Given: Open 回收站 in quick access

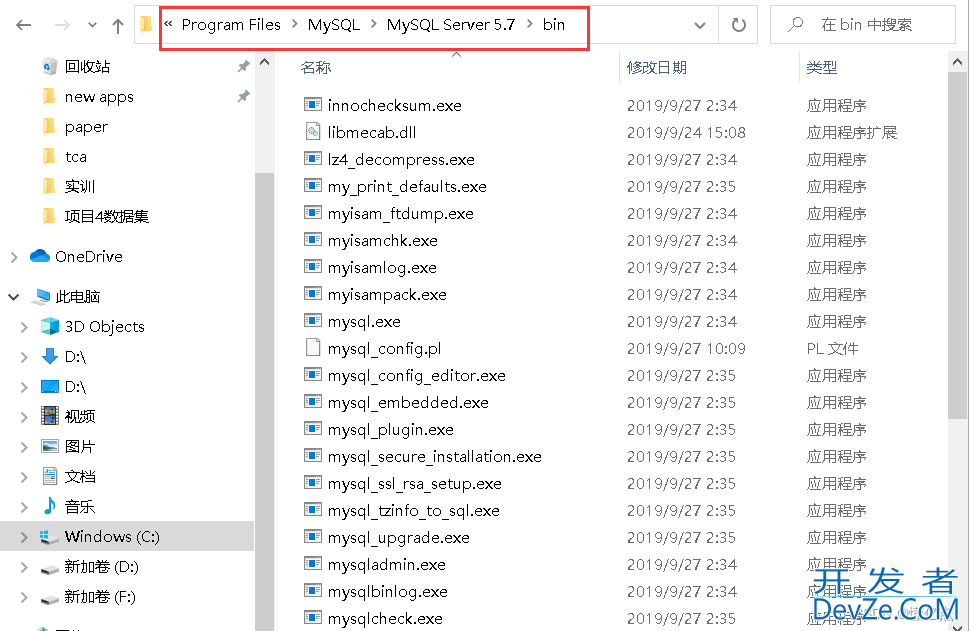Looking at the screenshot, I should pyautogui.click(x=88, y=66).
